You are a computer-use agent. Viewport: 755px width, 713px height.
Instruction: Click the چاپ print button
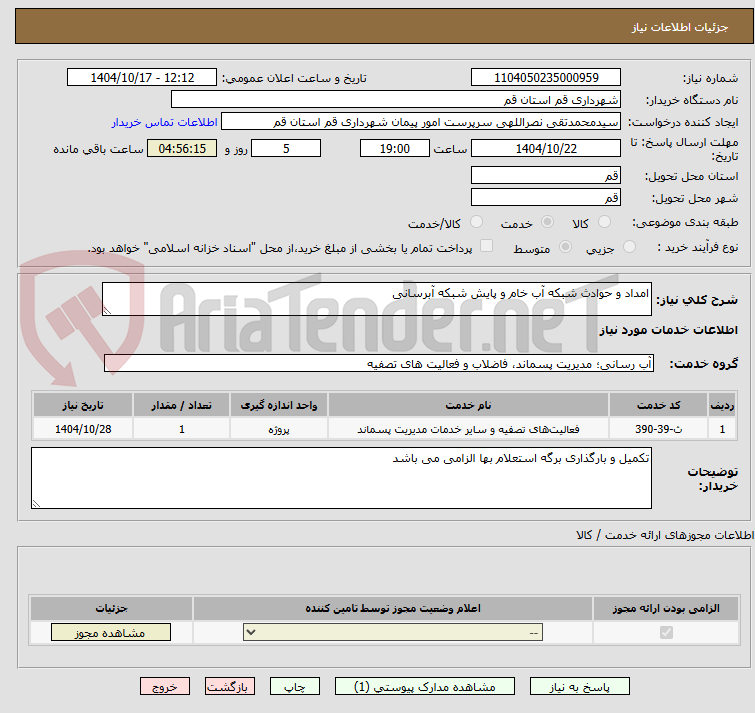[x=295, y=687]
